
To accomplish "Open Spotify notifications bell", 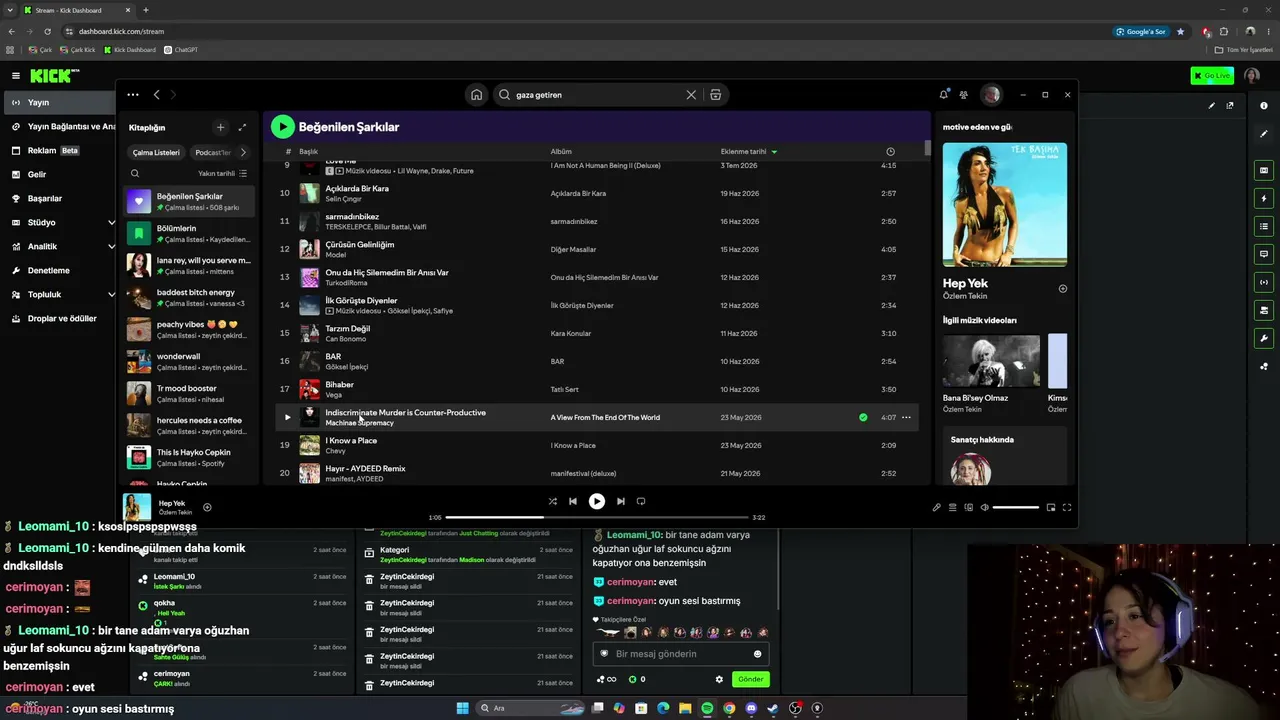I will coord(943,95).
